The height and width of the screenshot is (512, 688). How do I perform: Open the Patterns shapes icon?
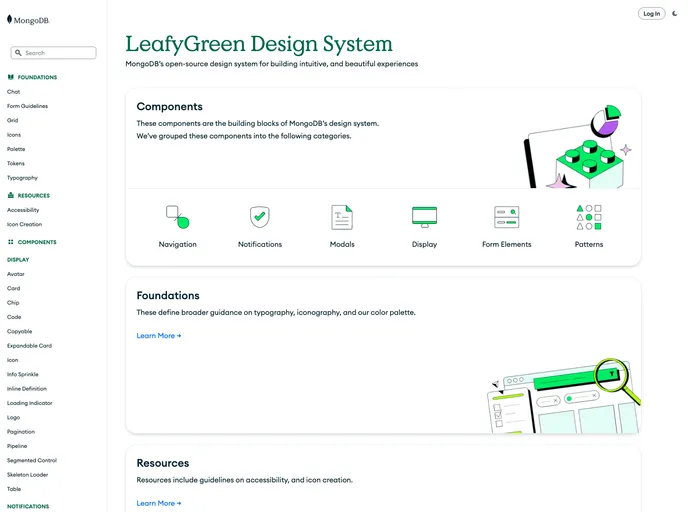(589, 217)
